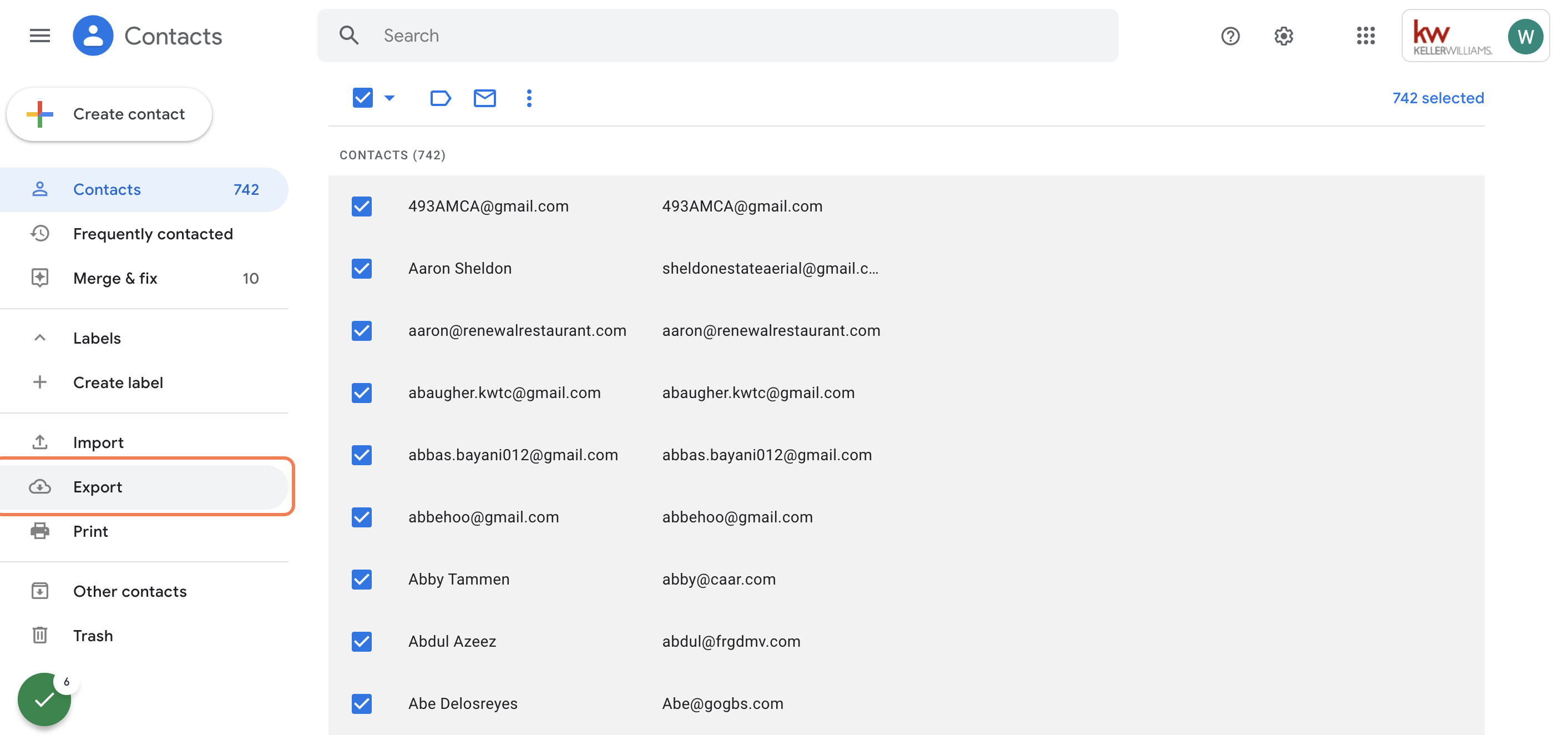Click the Contacts app logo icon

tap(93, 36)
